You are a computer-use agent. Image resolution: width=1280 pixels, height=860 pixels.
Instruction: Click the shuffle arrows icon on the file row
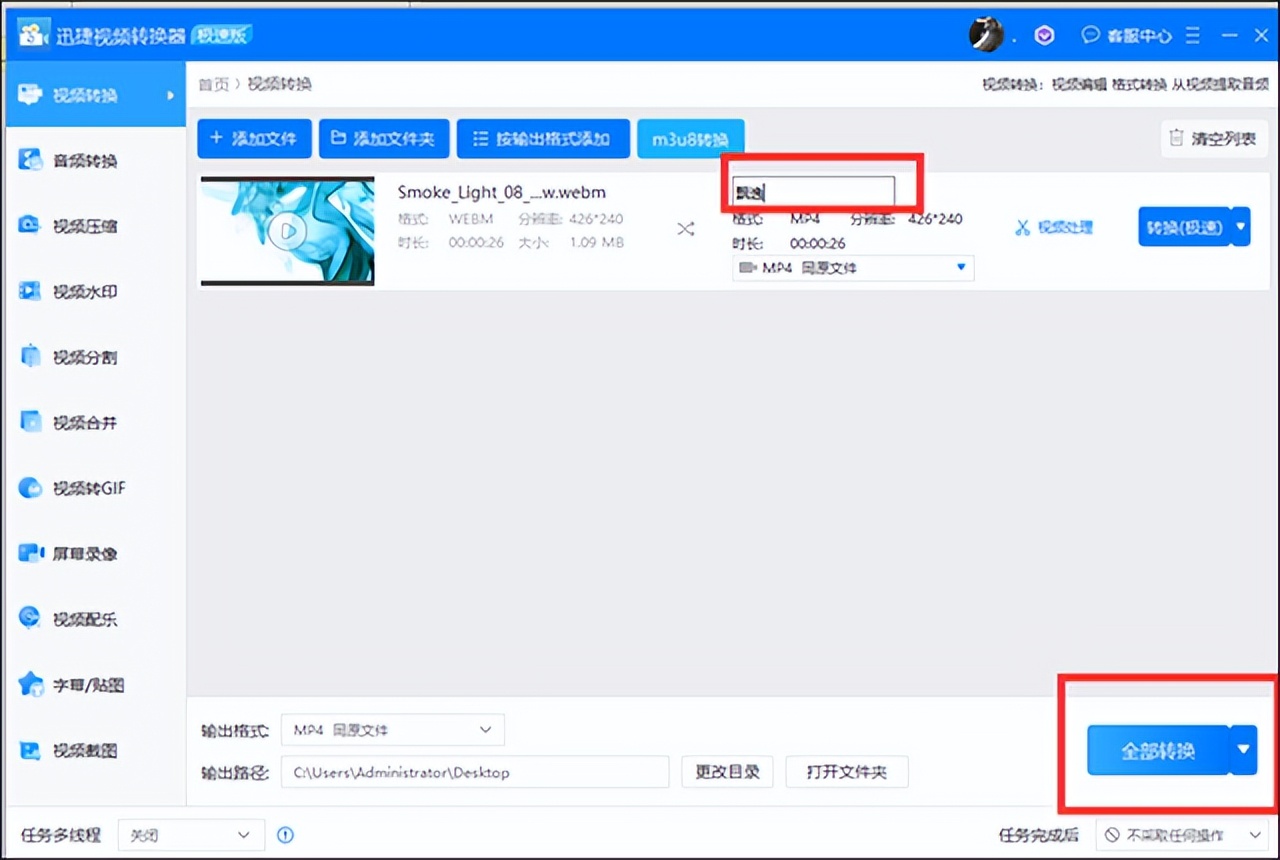[x=685, y=228]
